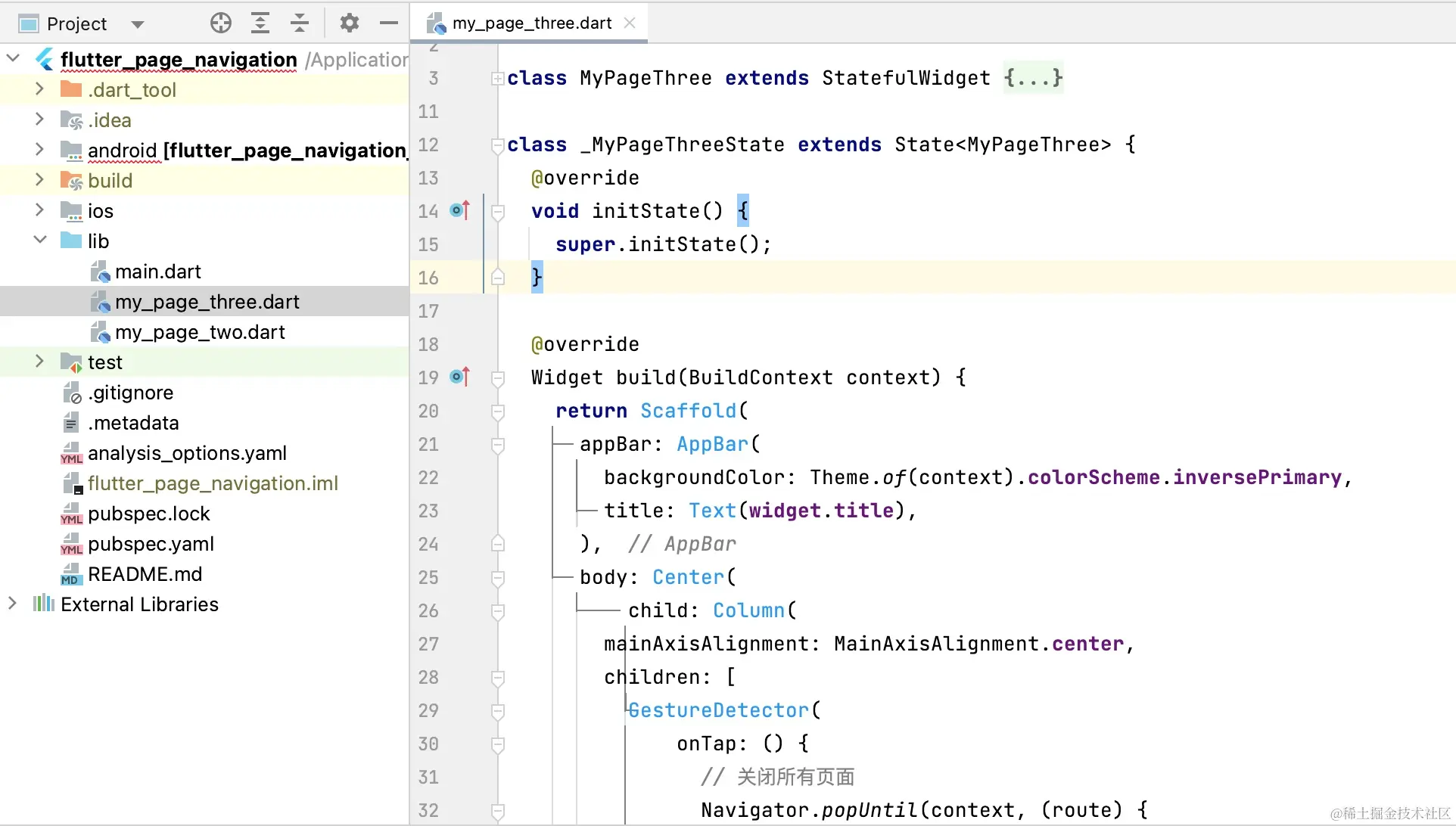Viewport: 1456px width, 826px height.
Task: Fold the initState method on line 14
Action: 497,211
